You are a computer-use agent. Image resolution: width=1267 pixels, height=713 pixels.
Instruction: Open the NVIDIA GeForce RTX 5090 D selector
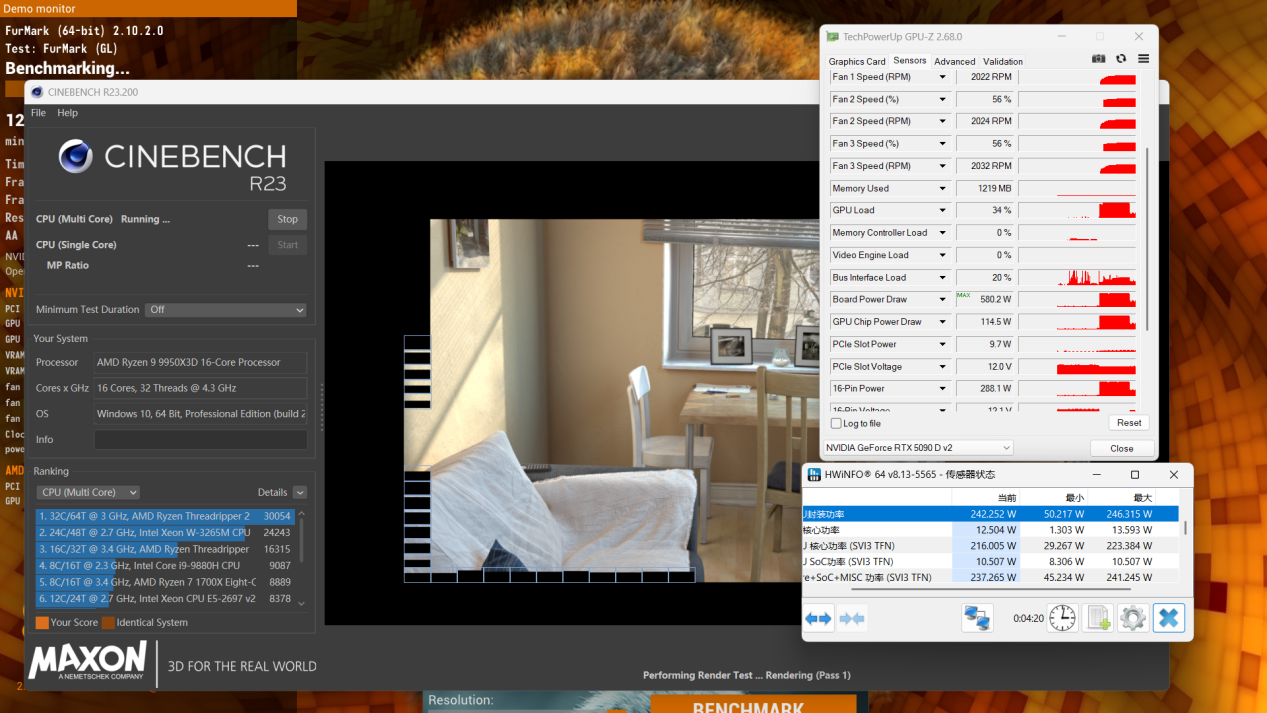click(x=918, y=447)
